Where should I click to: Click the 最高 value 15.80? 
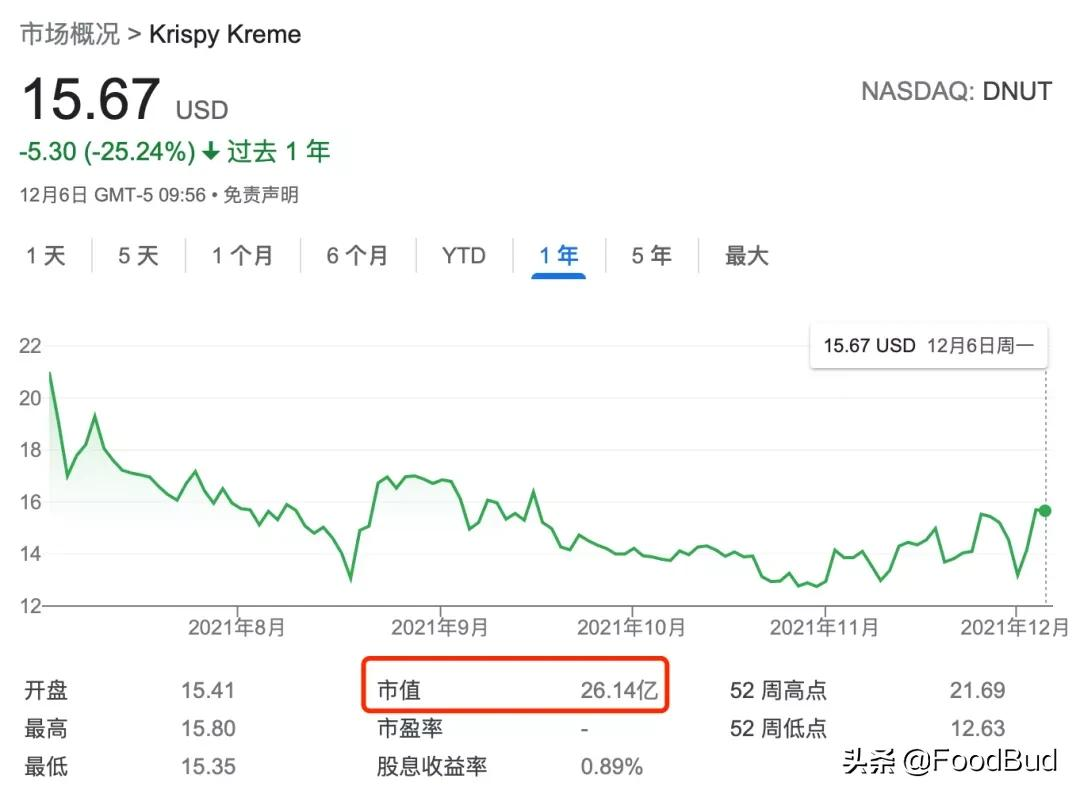[208, 728]
